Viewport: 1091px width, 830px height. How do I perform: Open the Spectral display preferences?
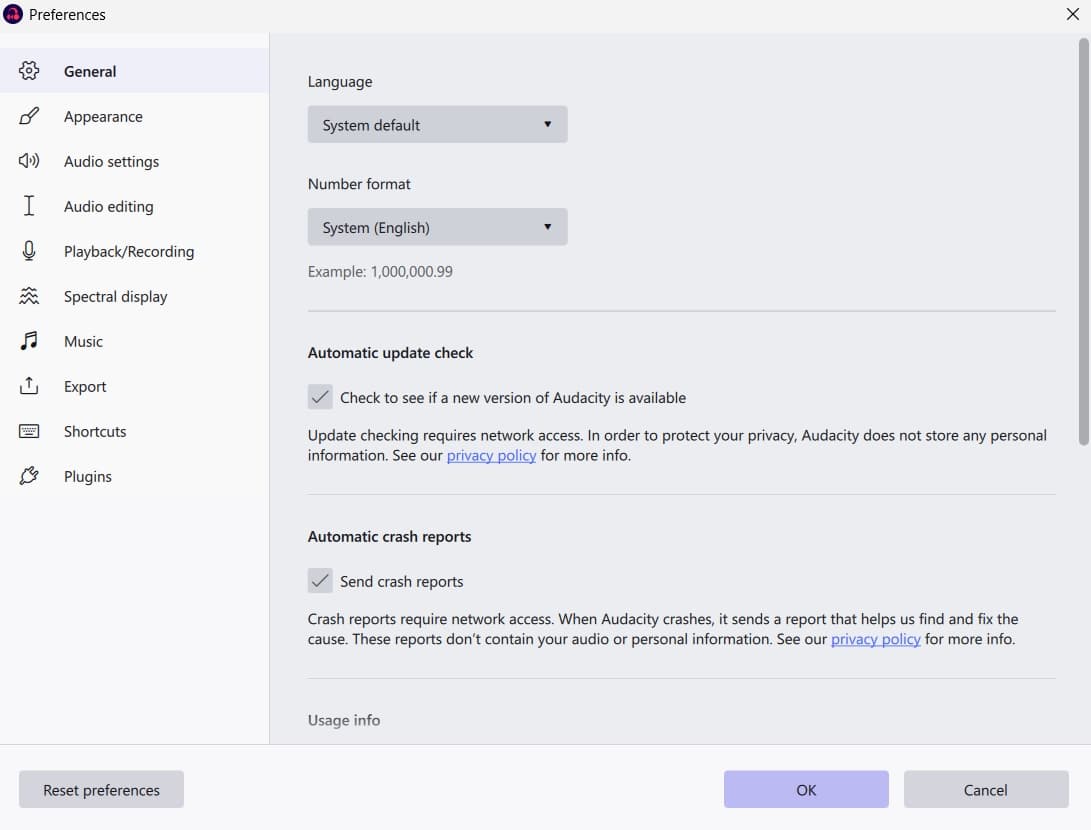pos(134,296)
